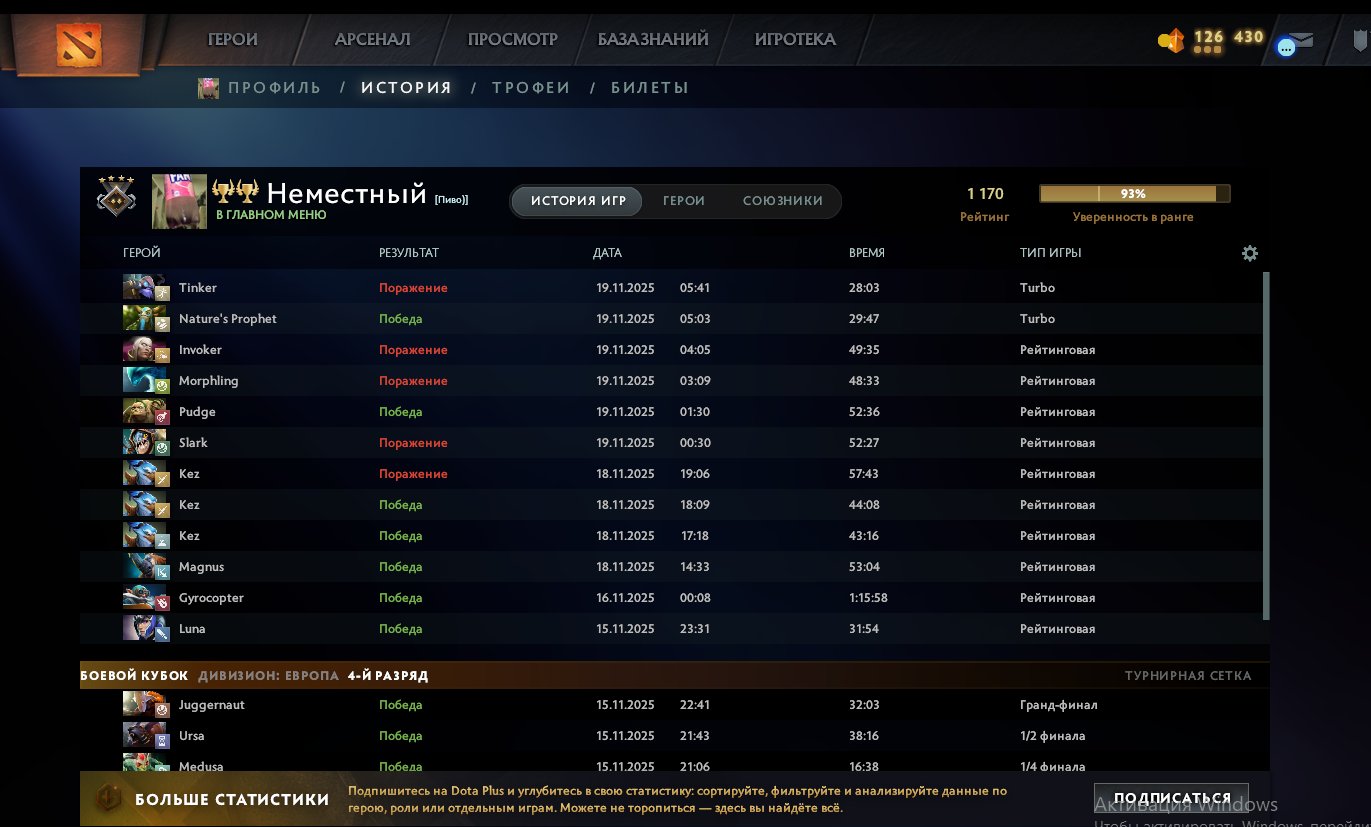1371x827 pixels.
Task: Open the match history settings gear
Action: pyautogui.click(x=1249, y=253)
